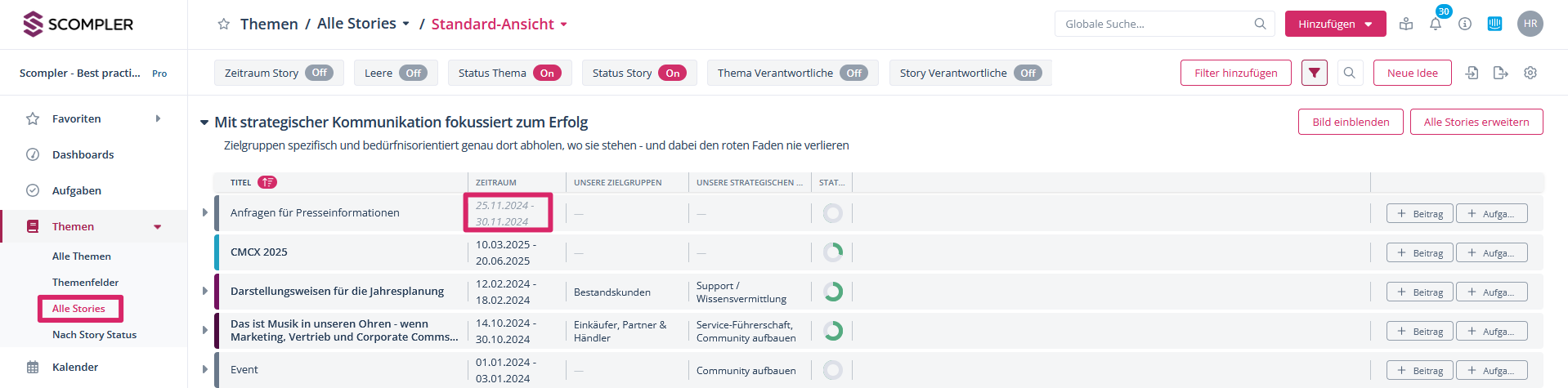
Task: Open the Intercom chat icon
Action: 1494,24
